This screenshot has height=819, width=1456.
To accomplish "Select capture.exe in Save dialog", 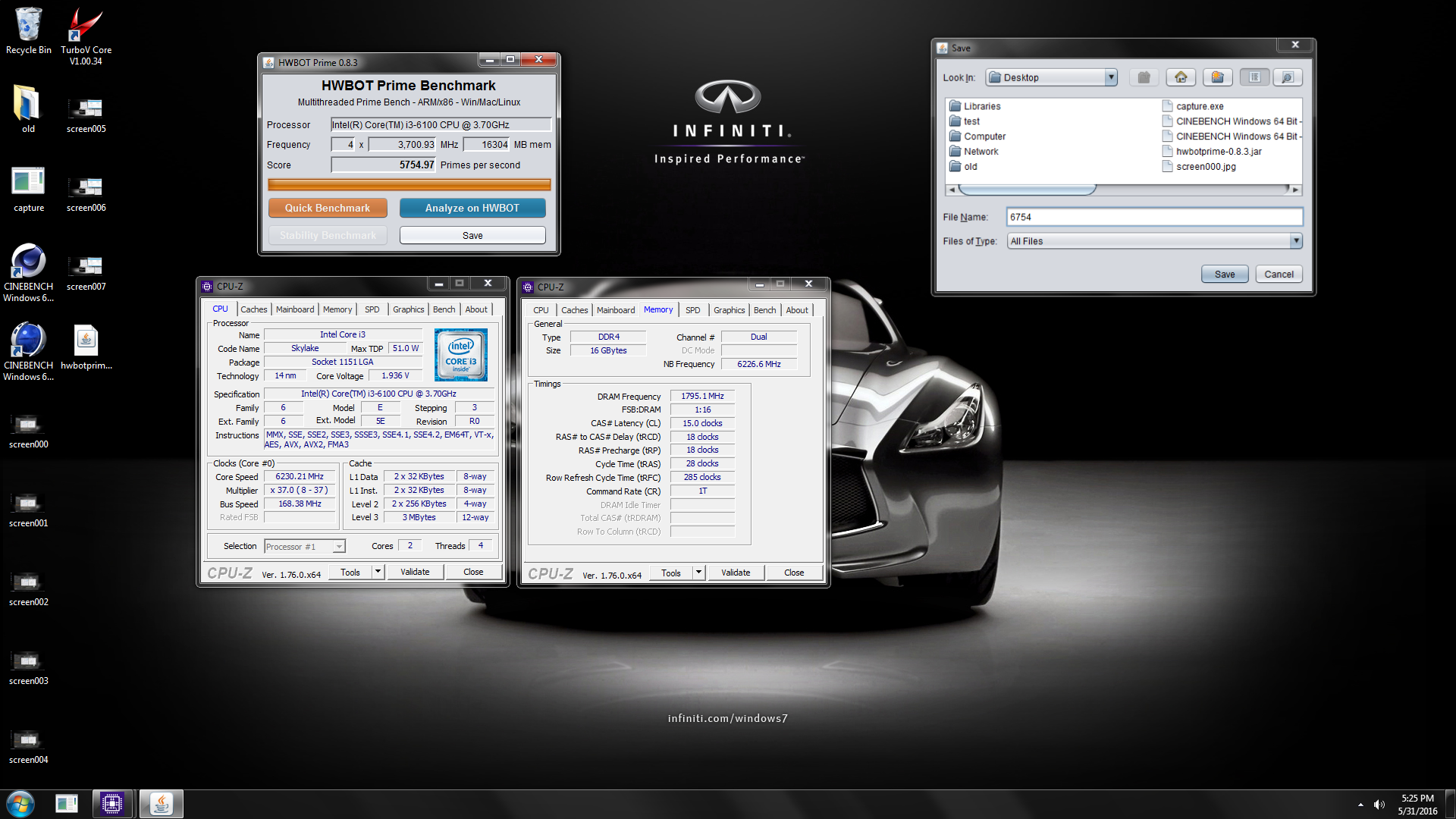I will (1193, 106).
